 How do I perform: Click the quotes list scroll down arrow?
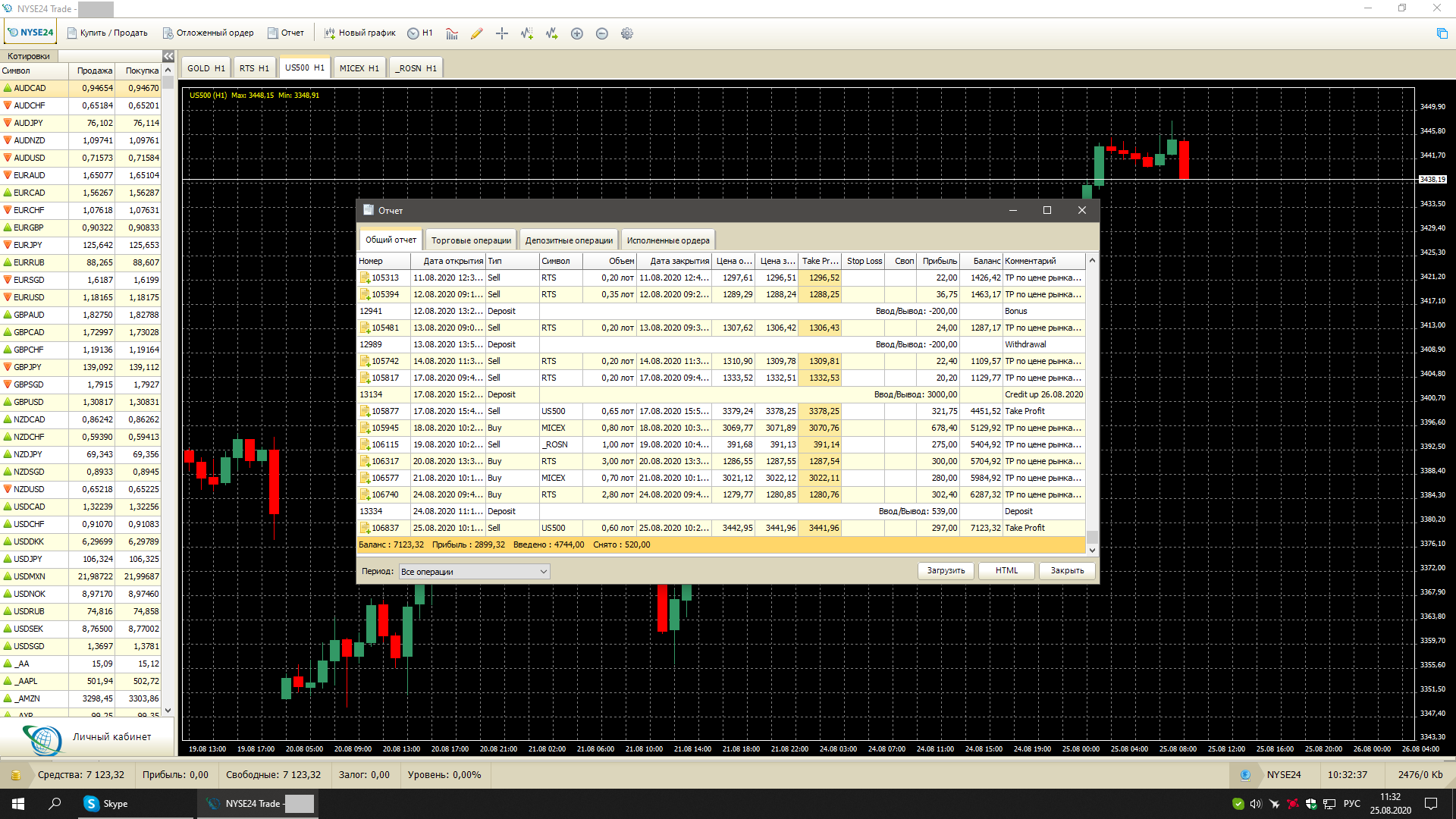click(168, 711)
